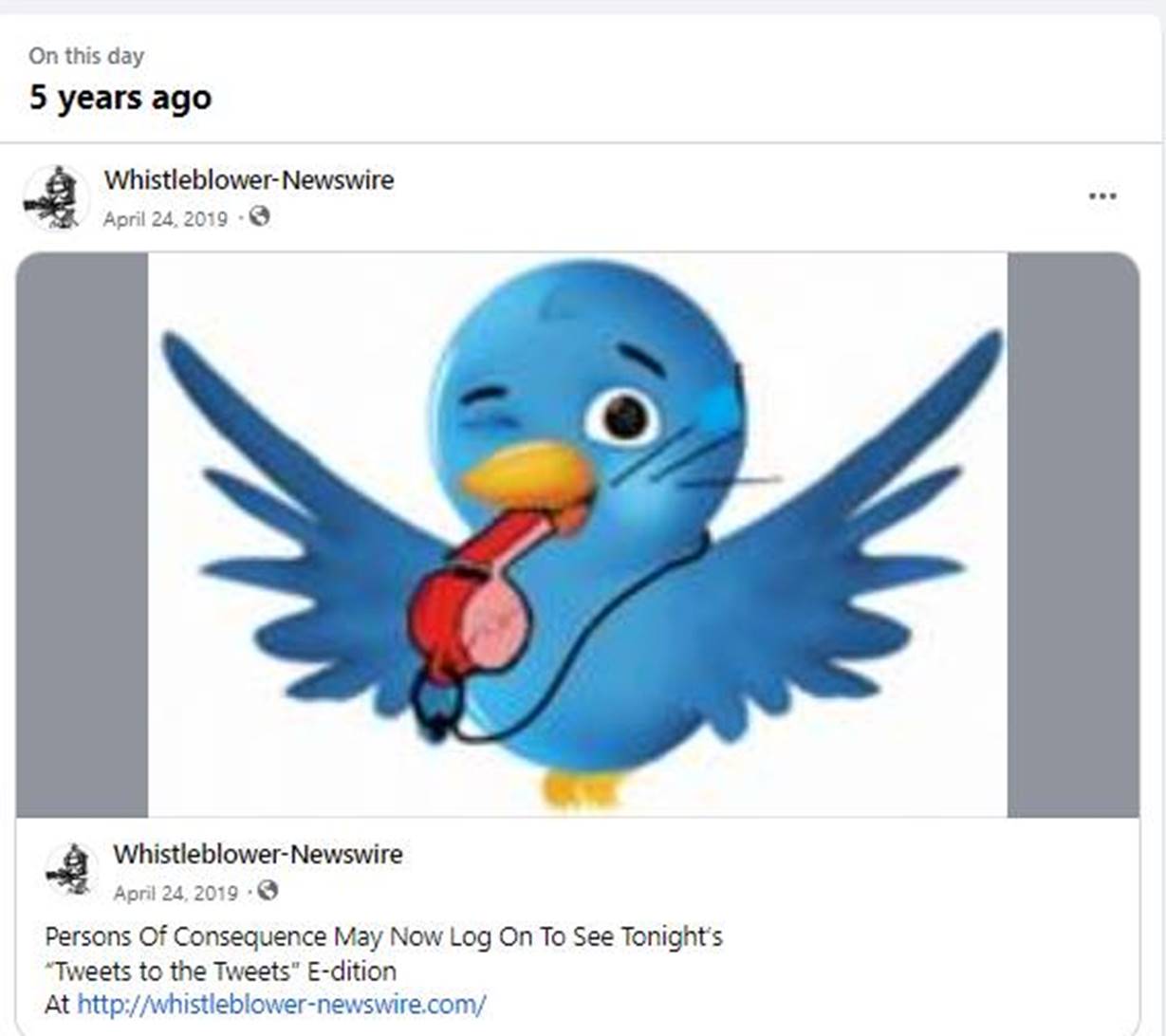Click the top April 24, 2019 timestamp
This screenshot has height=1036, width=1166.
click(x=165, y=219)
